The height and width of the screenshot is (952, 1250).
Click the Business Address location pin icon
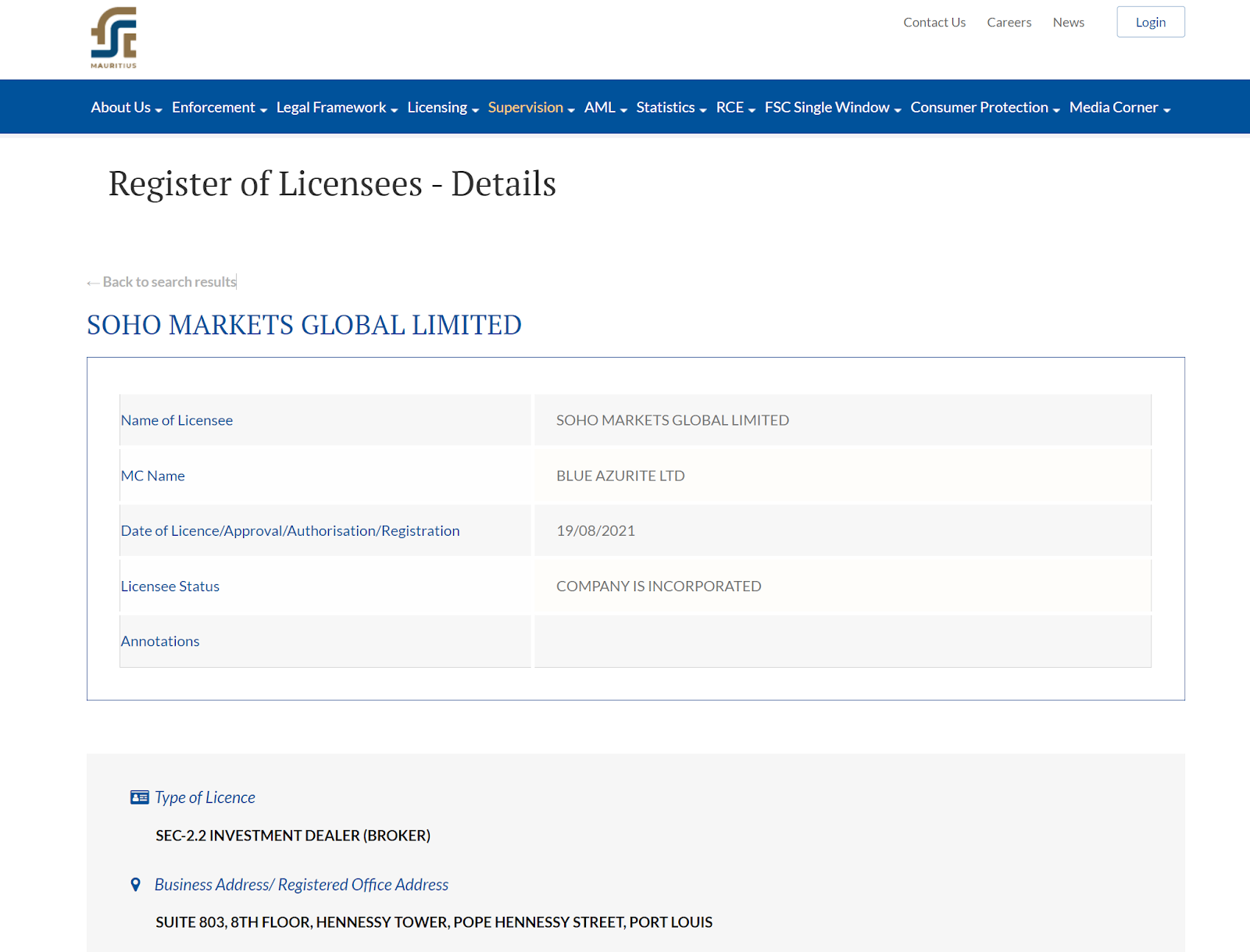pyautogui.click(x=136, y=885)
